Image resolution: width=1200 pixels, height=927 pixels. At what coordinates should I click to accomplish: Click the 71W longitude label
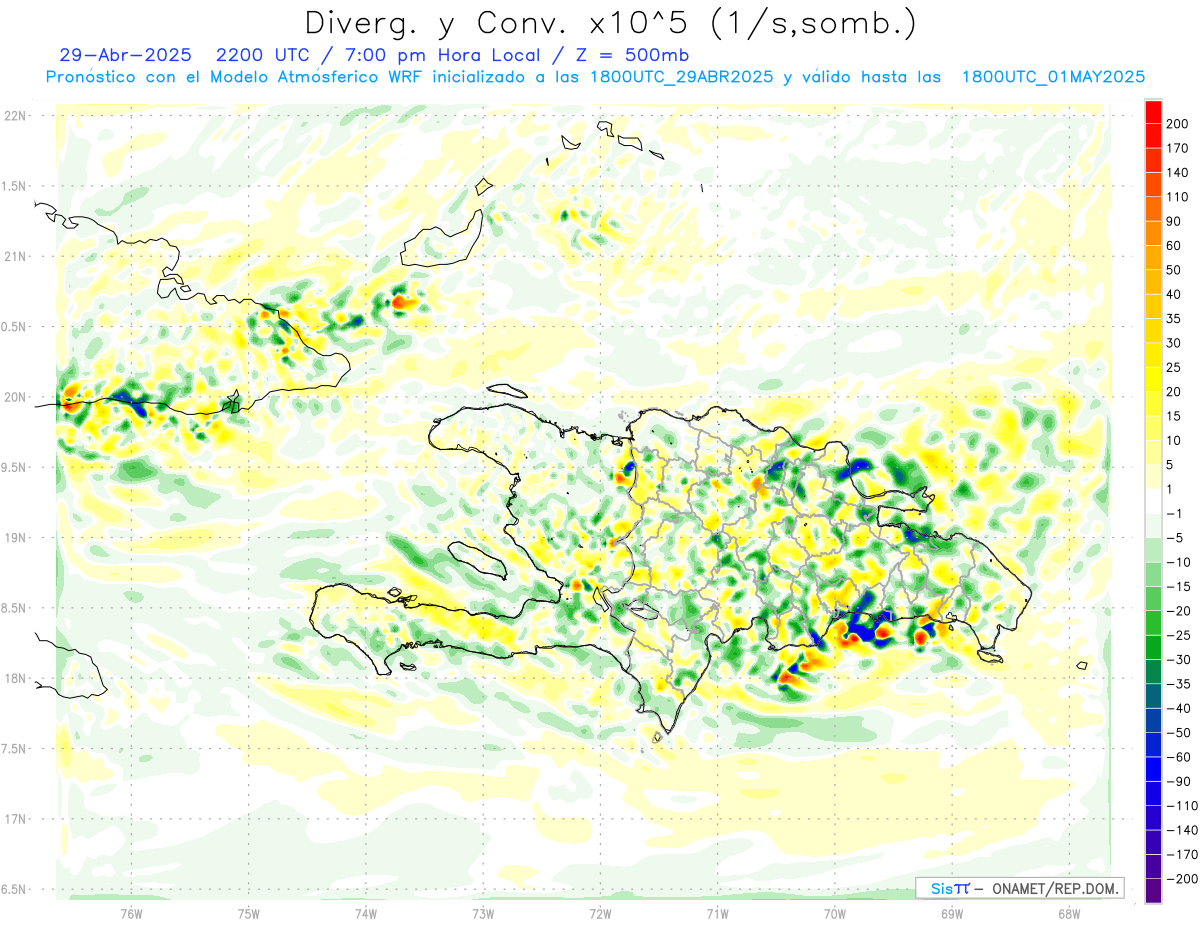[717, 913]
